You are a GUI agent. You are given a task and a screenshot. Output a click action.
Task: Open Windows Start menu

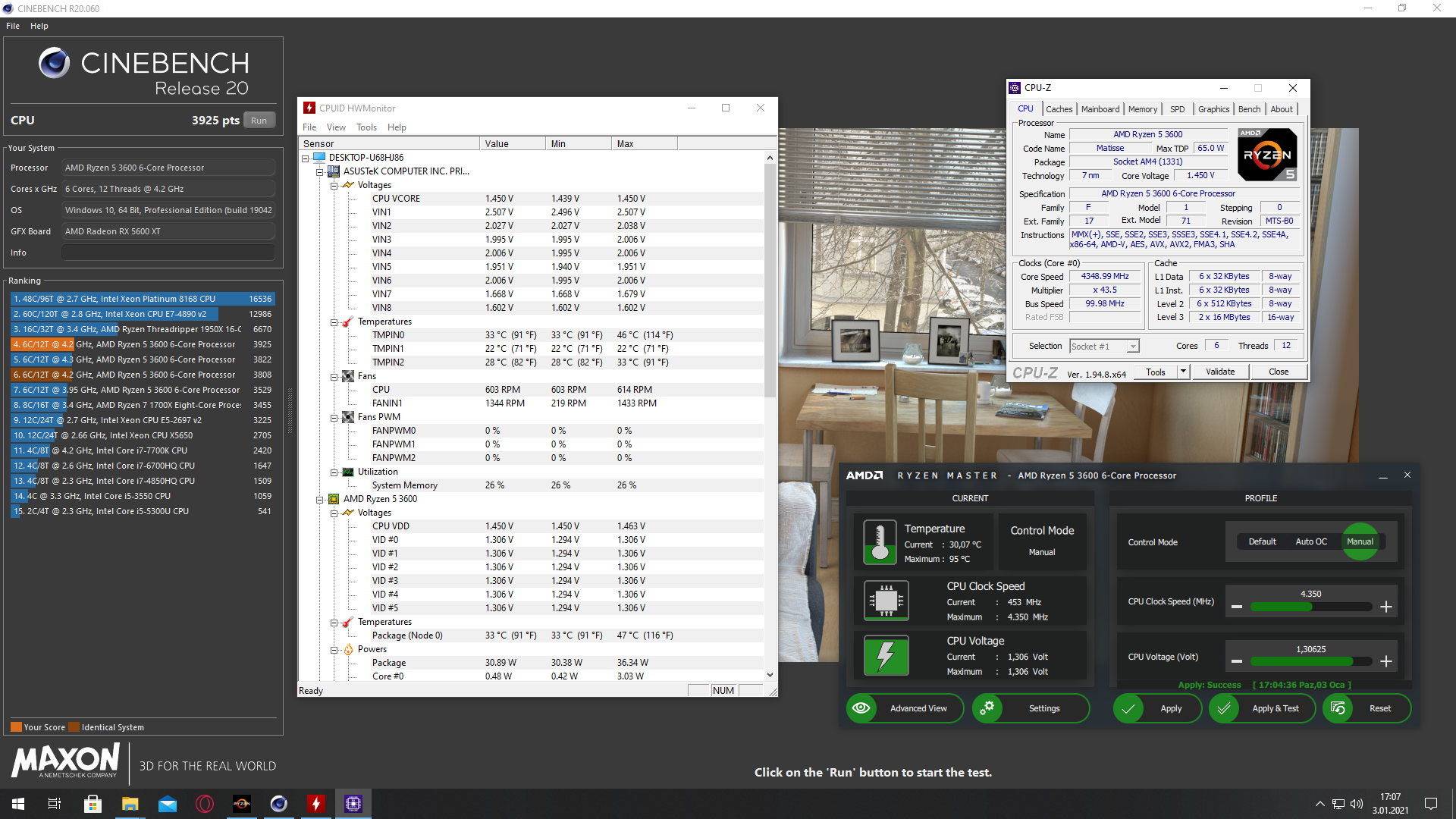click(18, 804)
